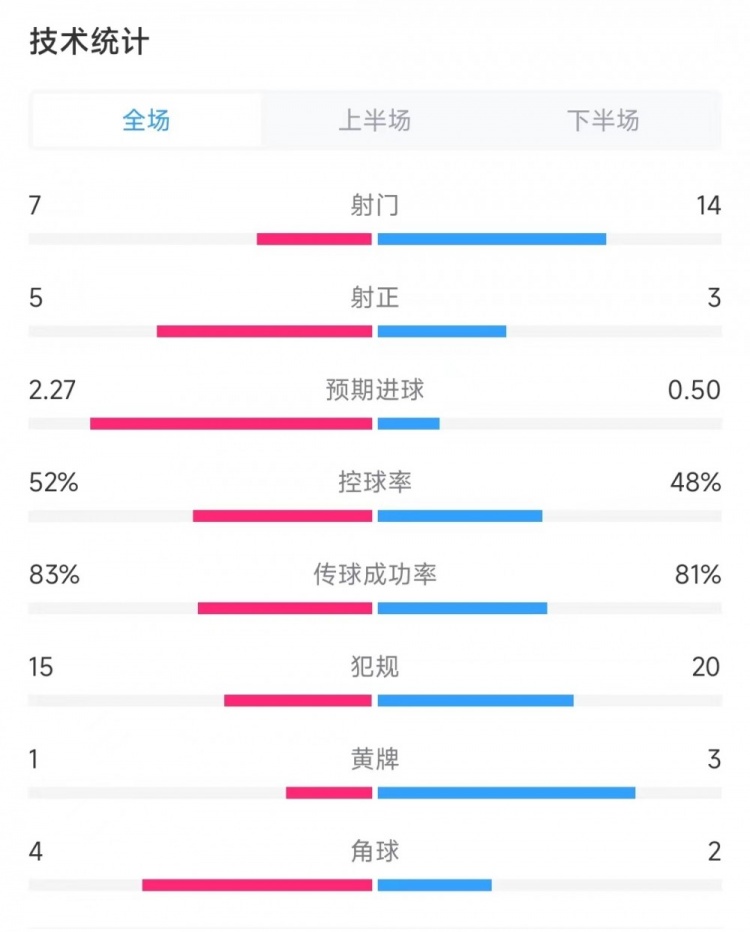Switch to the 全场 tab

tap(146, 120)
